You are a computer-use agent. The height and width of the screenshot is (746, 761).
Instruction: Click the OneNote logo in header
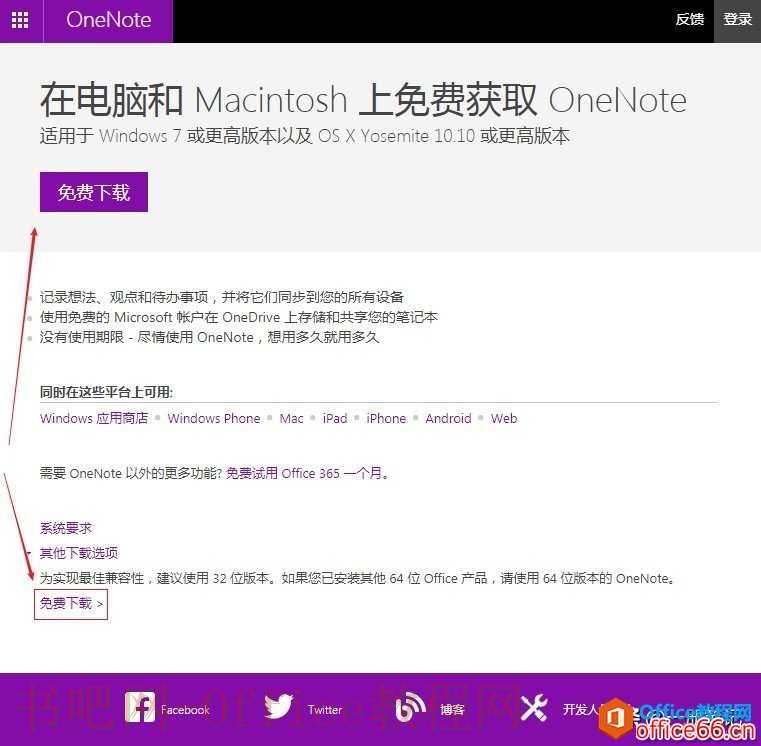tap(108, 20)
